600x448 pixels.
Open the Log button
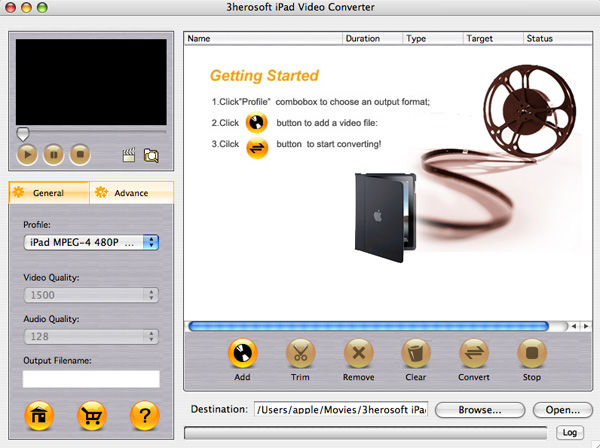(x=569, y=433)
